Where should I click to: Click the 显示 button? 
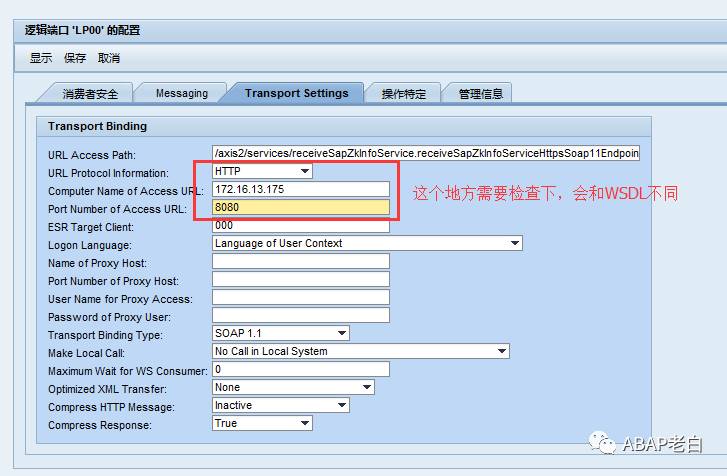tap(41, 58)
